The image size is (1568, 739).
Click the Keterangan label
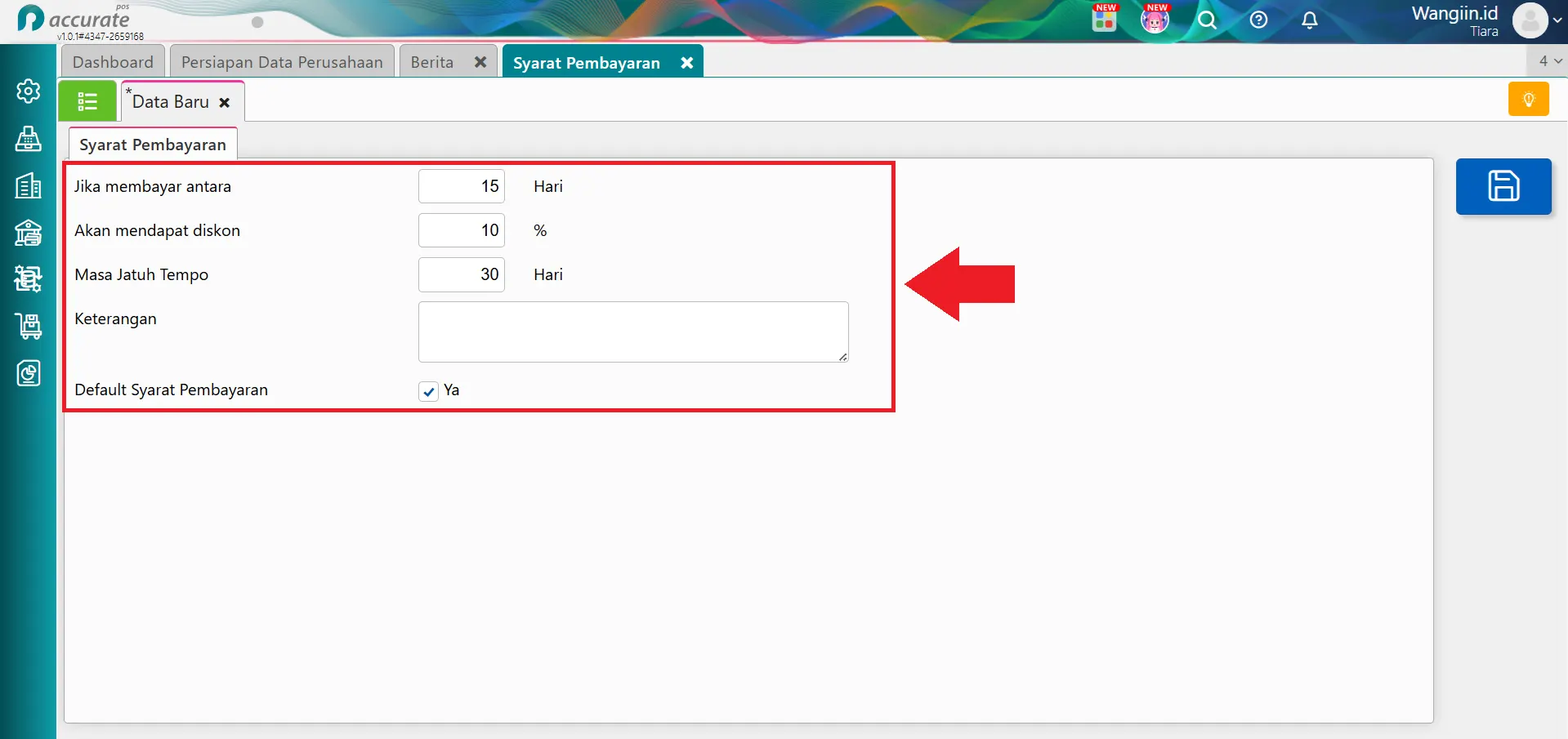coord(115,318)
